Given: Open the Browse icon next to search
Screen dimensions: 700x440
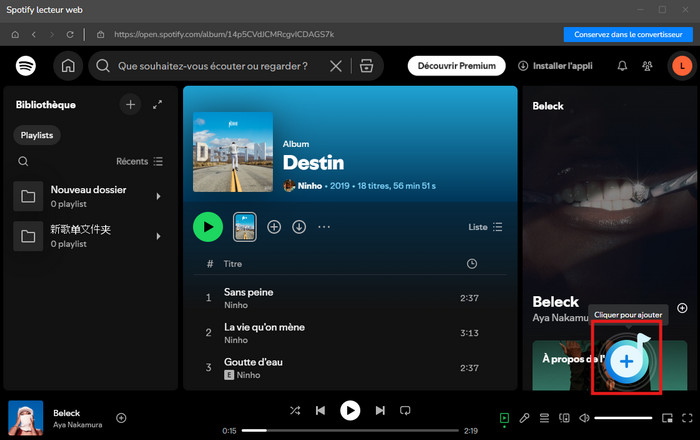Looking at the screenshot, I should point(367,66).
